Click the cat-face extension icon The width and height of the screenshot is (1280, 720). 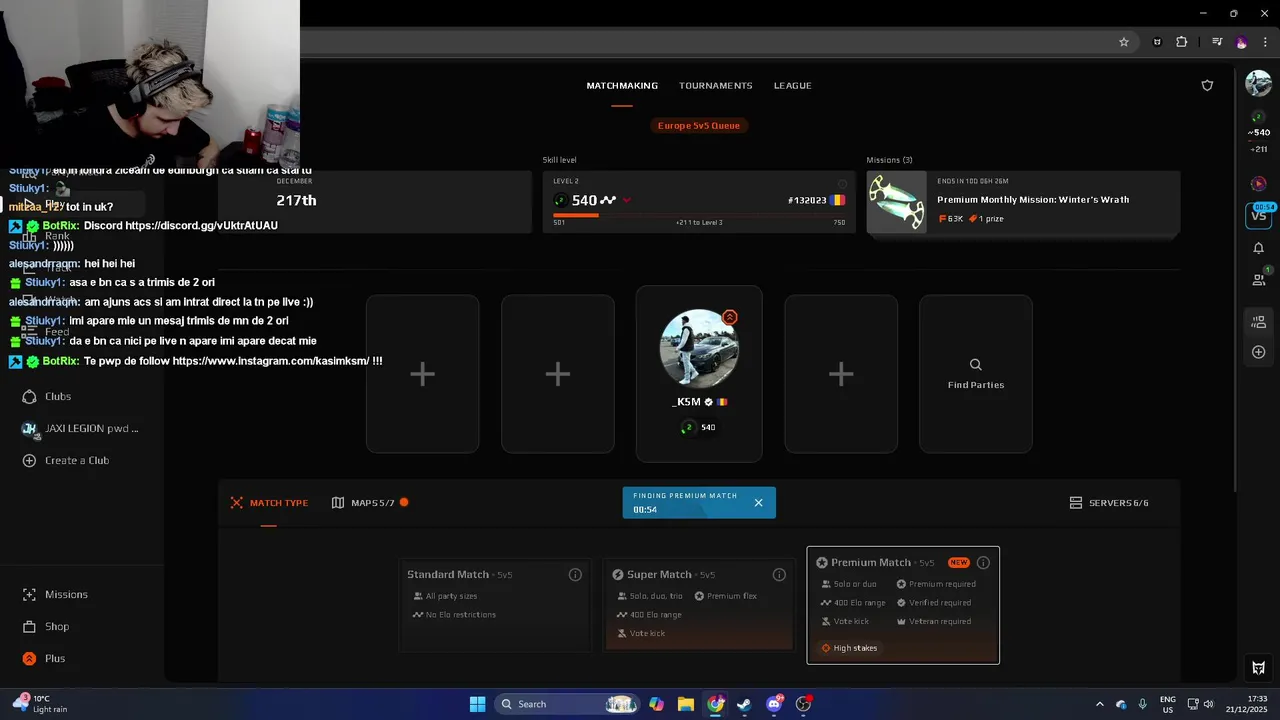(x=1157, y=42)
